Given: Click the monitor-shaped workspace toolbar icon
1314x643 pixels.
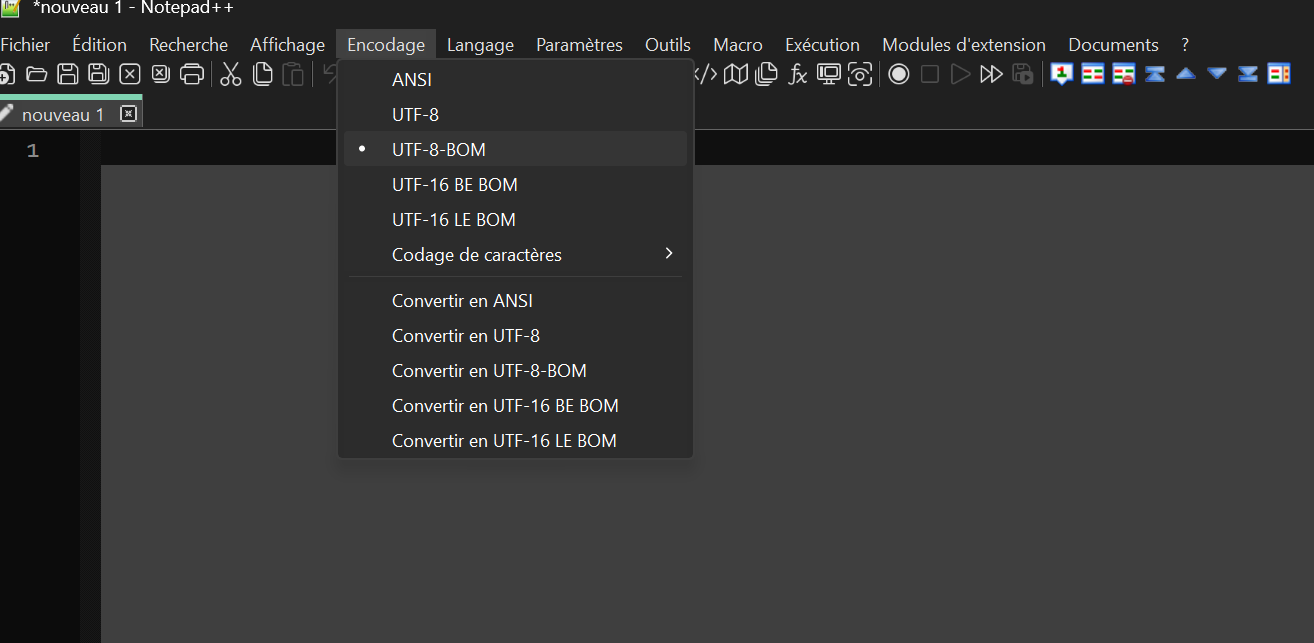Looking at the screenshot, I should point(829,74).
